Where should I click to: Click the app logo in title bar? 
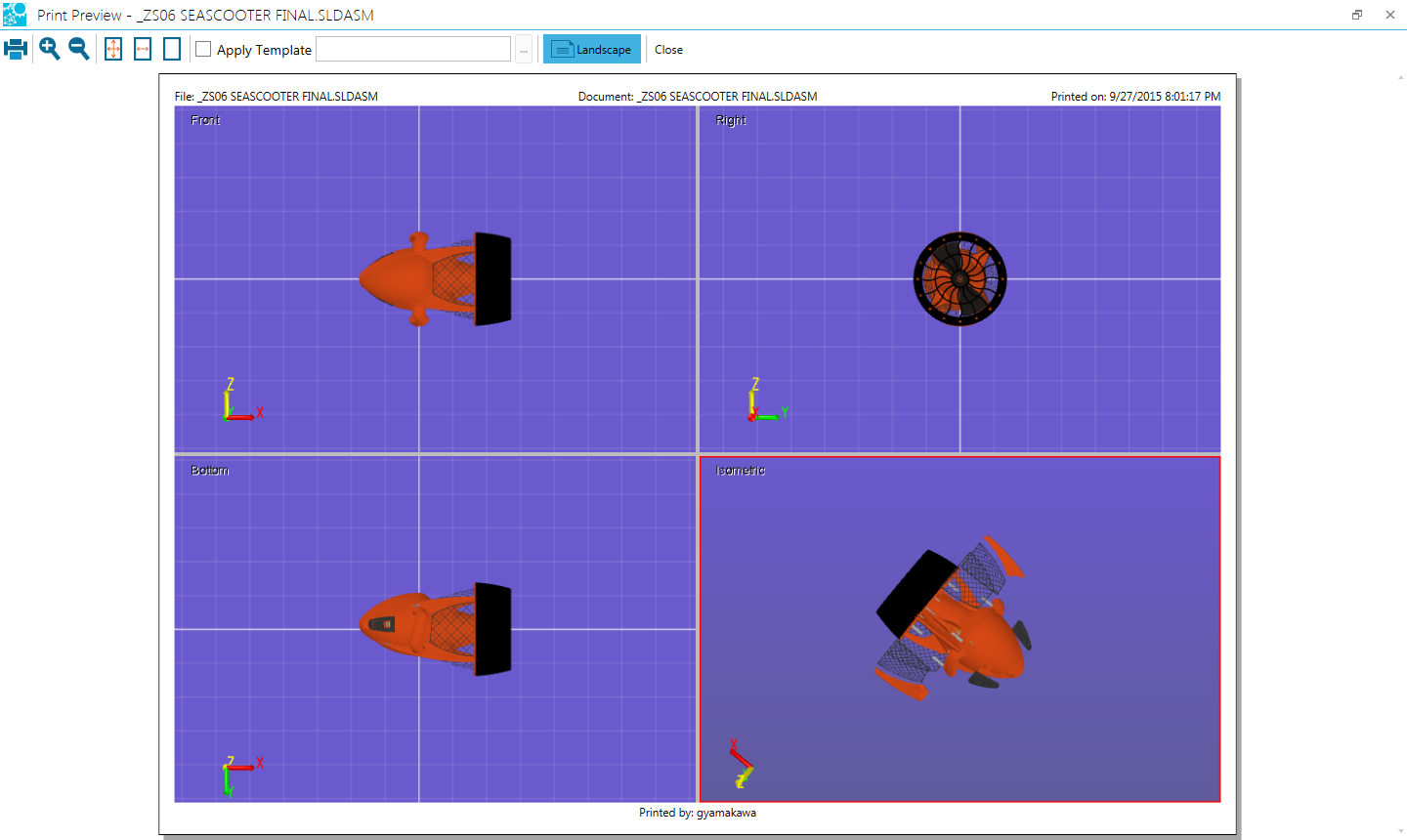tap(15, 15)
